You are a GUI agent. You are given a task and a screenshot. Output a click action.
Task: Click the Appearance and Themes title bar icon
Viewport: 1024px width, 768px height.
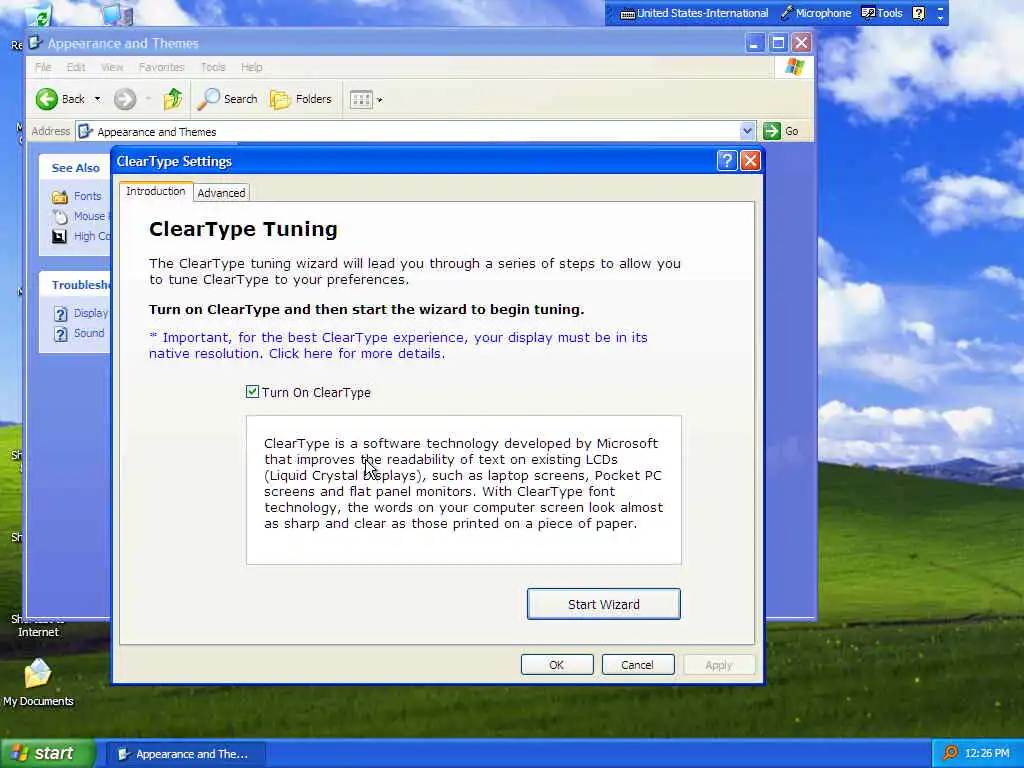tap(35, 43)
